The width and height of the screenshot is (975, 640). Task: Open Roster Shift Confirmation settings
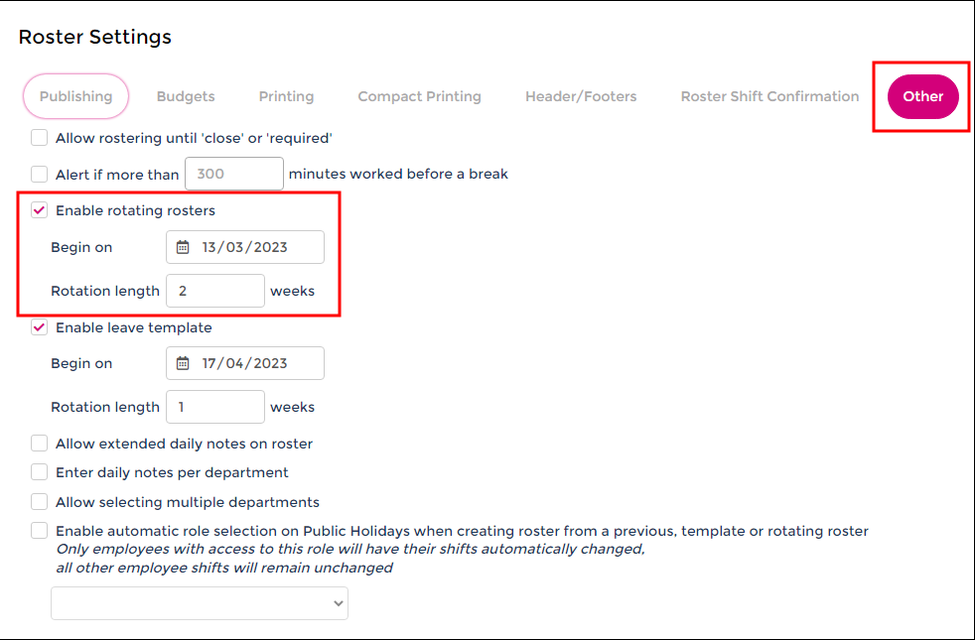pos(768,96)
